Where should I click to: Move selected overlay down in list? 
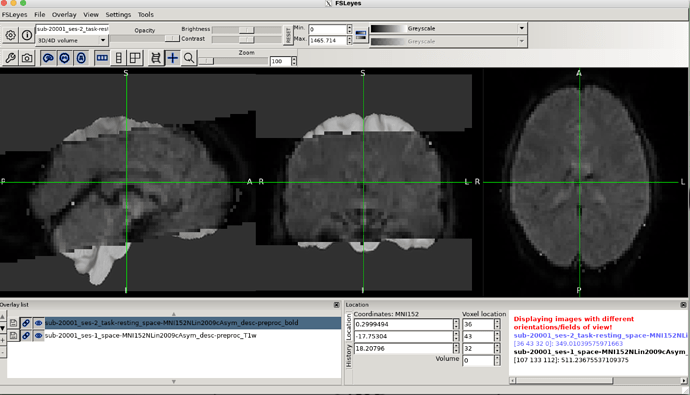(x=3, y=328)
